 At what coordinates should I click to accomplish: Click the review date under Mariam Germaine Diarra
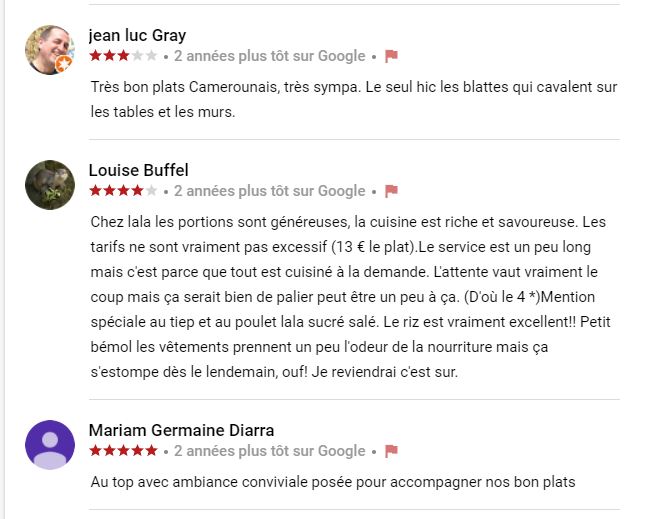270,451
